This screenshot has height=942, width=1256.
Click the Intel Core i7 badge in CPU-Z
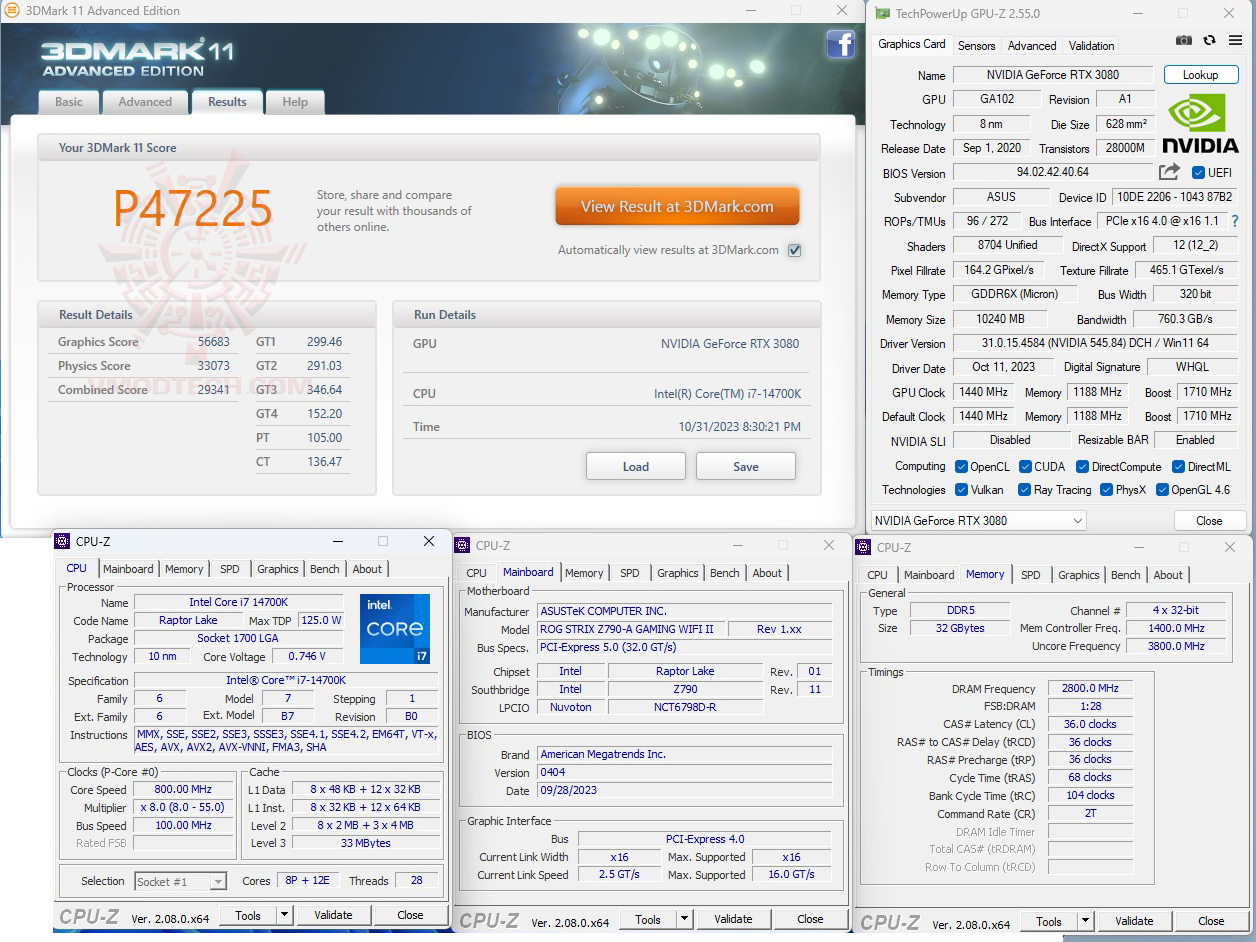[x=394, y=628]
